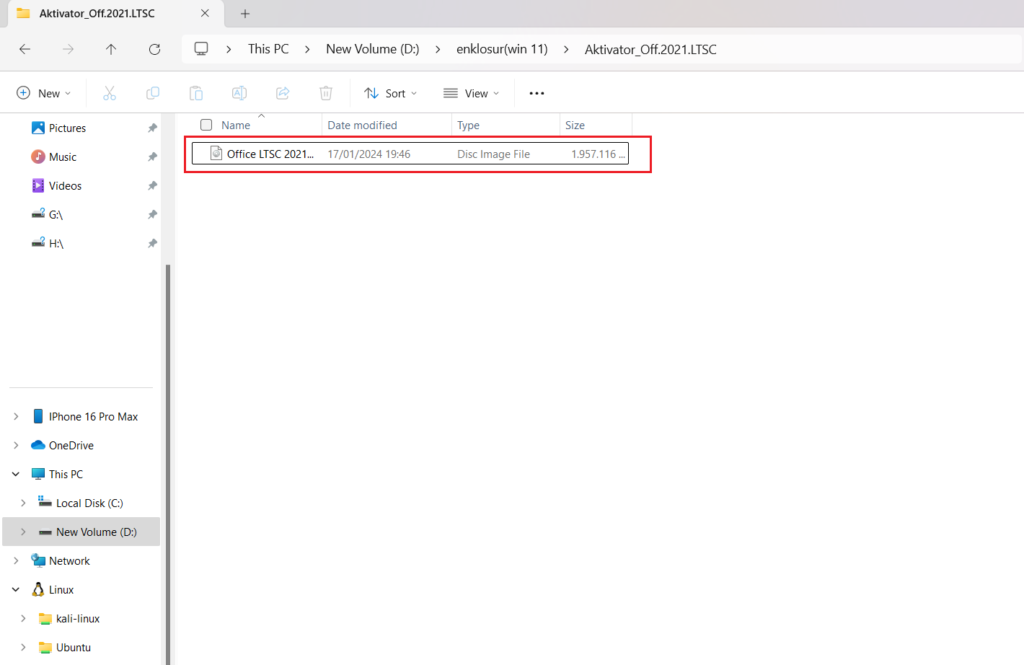Click the pin icon next to Music
Screen dimensions: 1024x665
[x=152, y=157]
